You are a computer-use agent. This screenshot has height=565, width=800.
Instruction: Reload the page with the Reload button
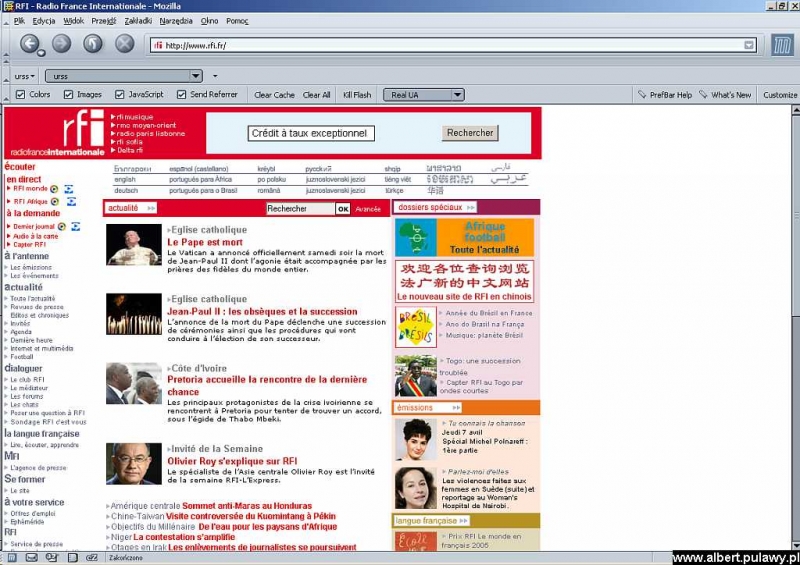point(93,43)
